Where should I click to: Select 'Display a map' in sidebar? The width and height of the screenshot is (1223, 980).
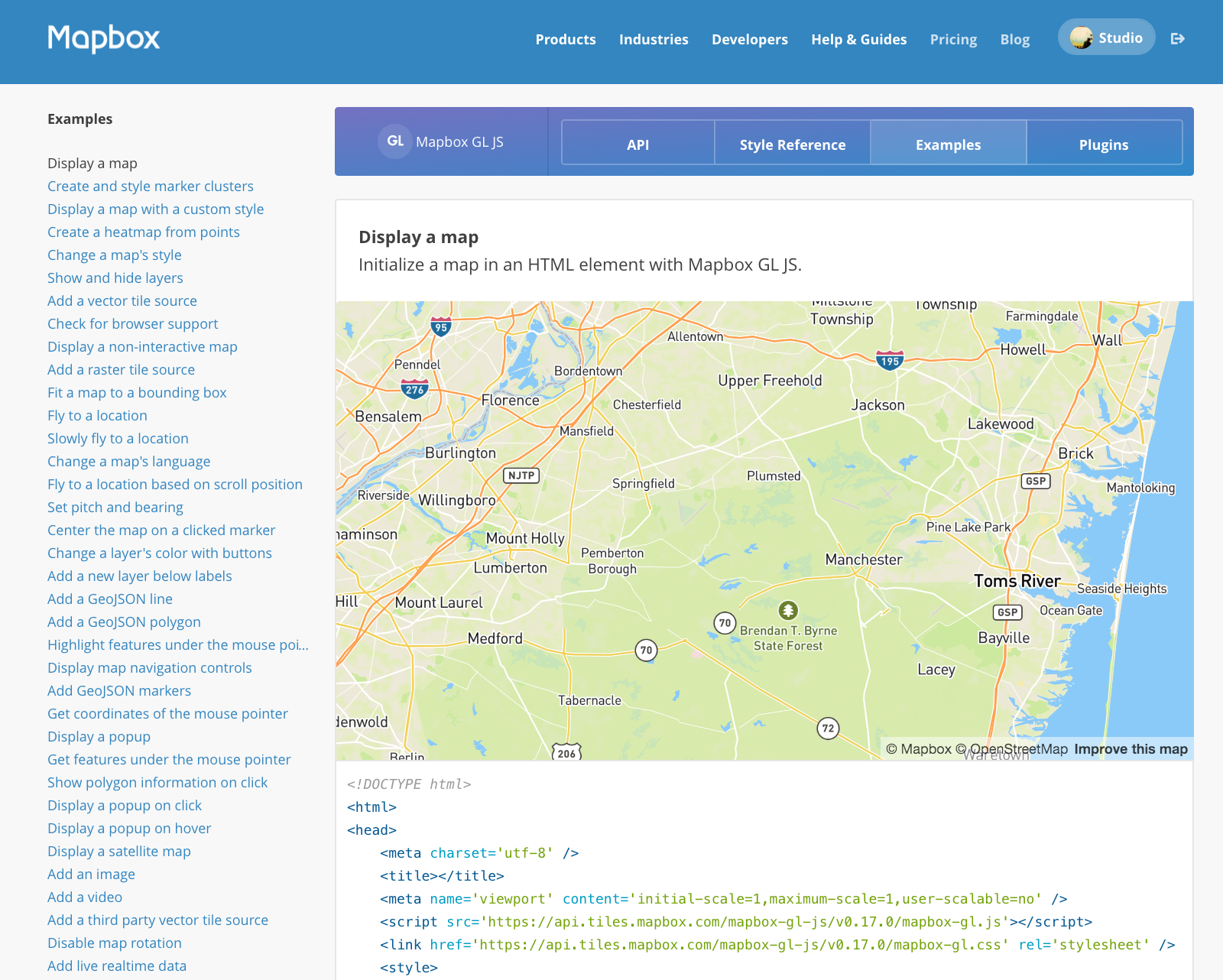pyautogui.click(x=92, y=163)
